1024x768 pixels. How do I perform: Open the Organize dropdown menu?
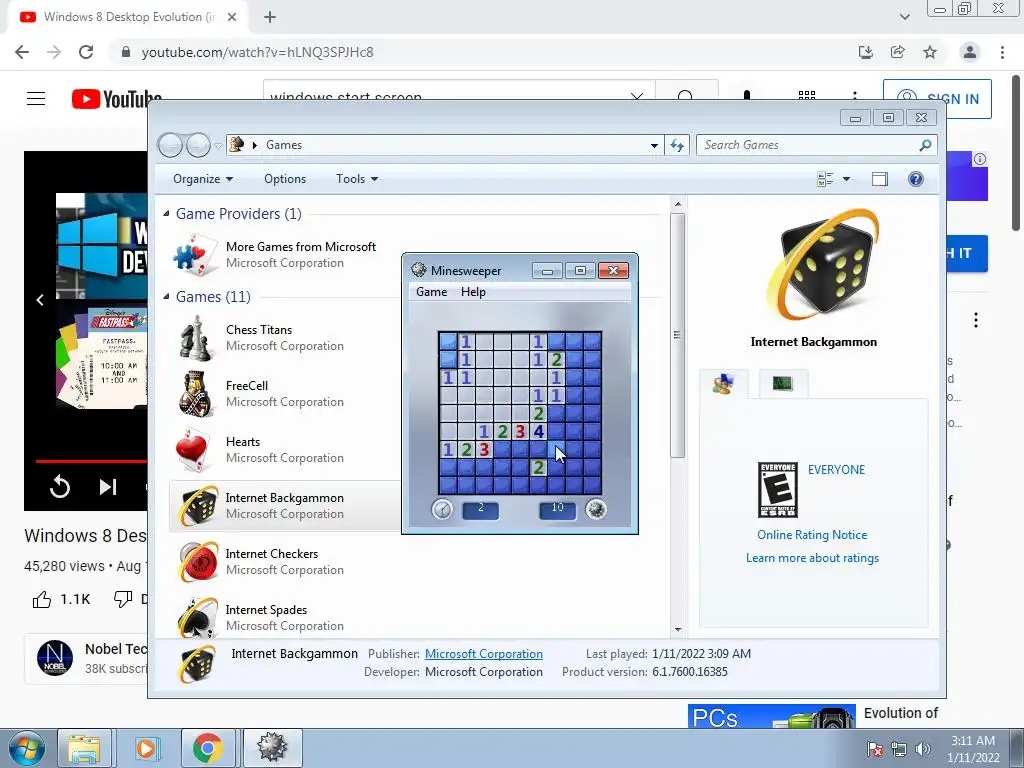click(202, 179)
